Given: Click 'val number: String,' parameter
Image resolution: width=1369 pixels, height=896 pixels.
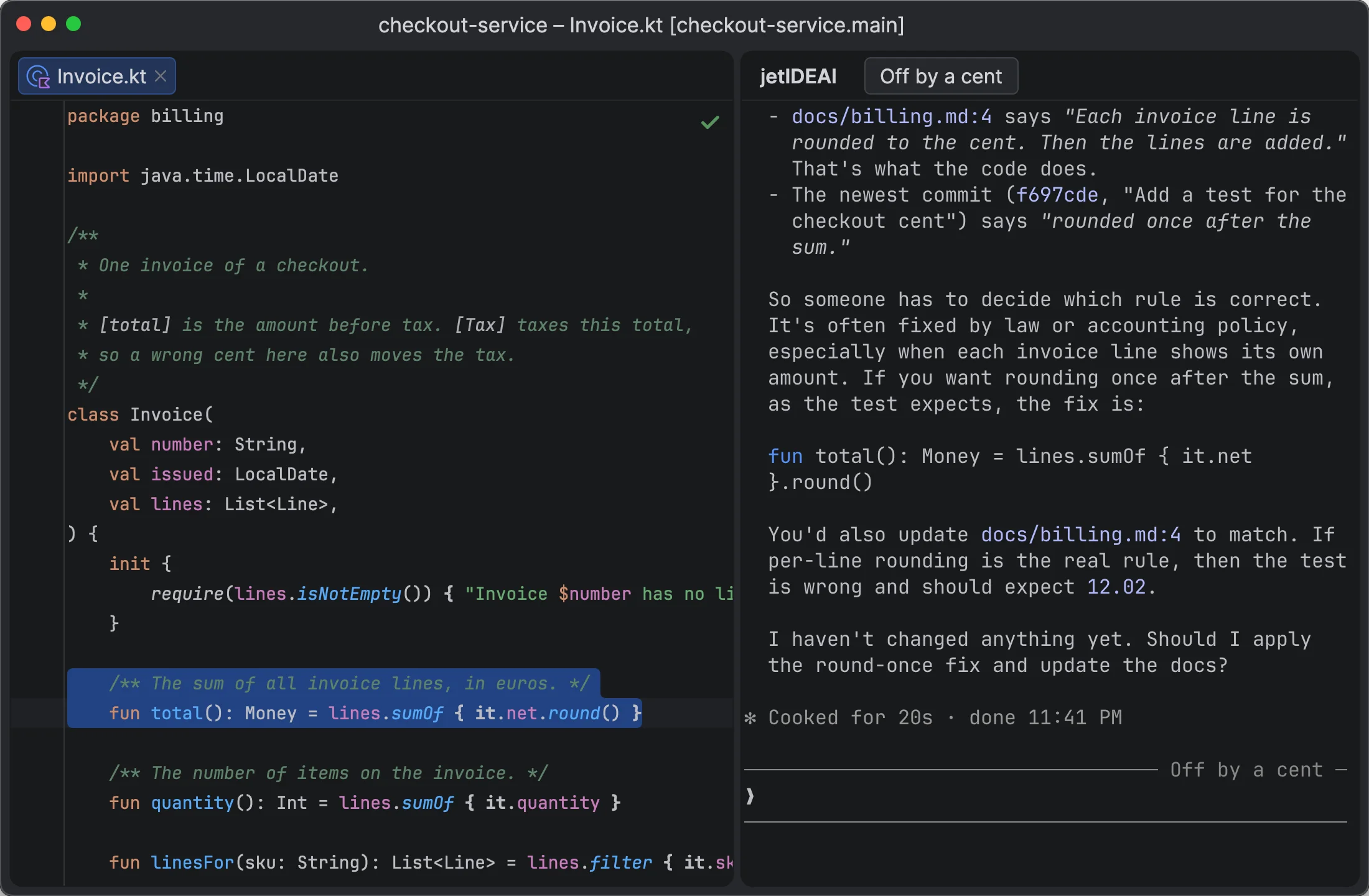Looking at the screenshot, I should (208, 445).
